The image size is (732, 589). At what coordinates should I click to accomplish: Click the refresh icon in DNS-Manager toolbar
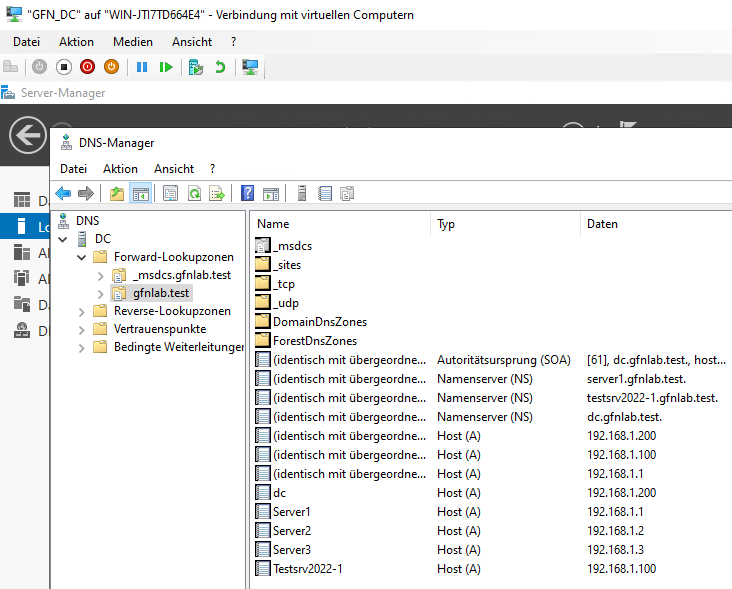click(194, 194)
